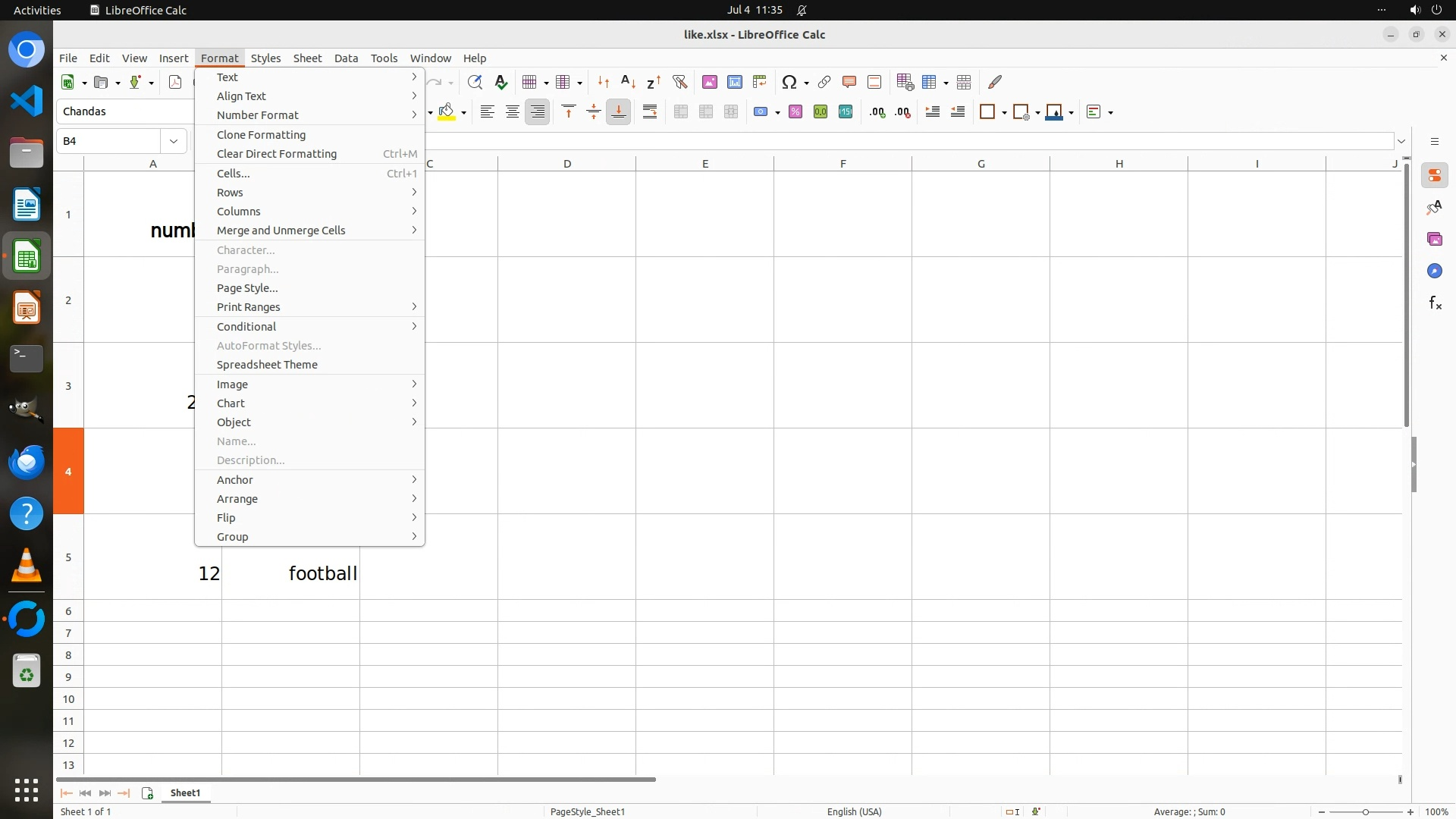This screenshot has width=1456, height=819.
Task: Click the Insert Comment icon
Action: pyautogui.click(x=849, y=82)
